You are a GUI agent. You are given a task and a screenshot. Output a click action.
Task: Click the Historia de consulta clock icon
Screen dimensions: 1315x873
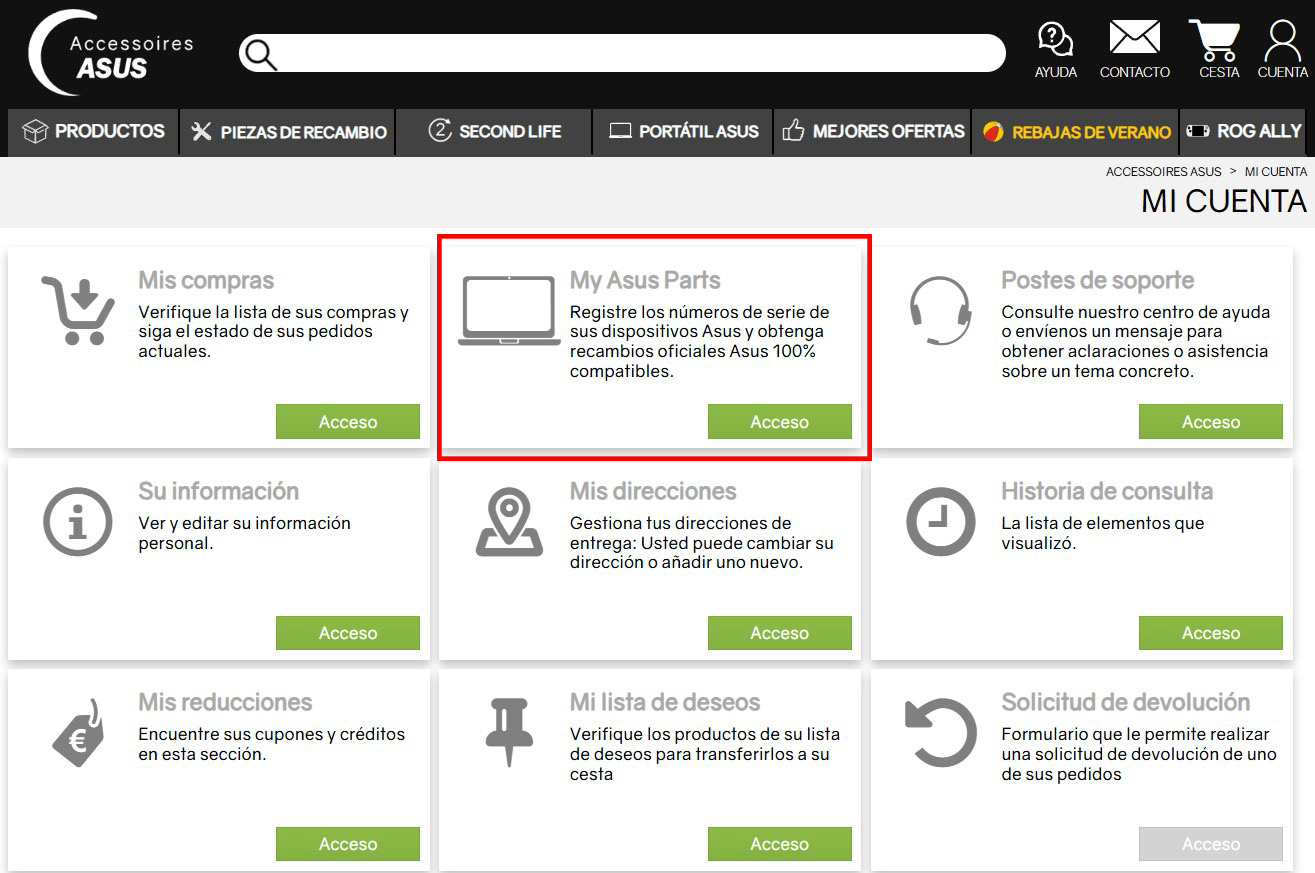pyautogui.click(x=940, y=522)
